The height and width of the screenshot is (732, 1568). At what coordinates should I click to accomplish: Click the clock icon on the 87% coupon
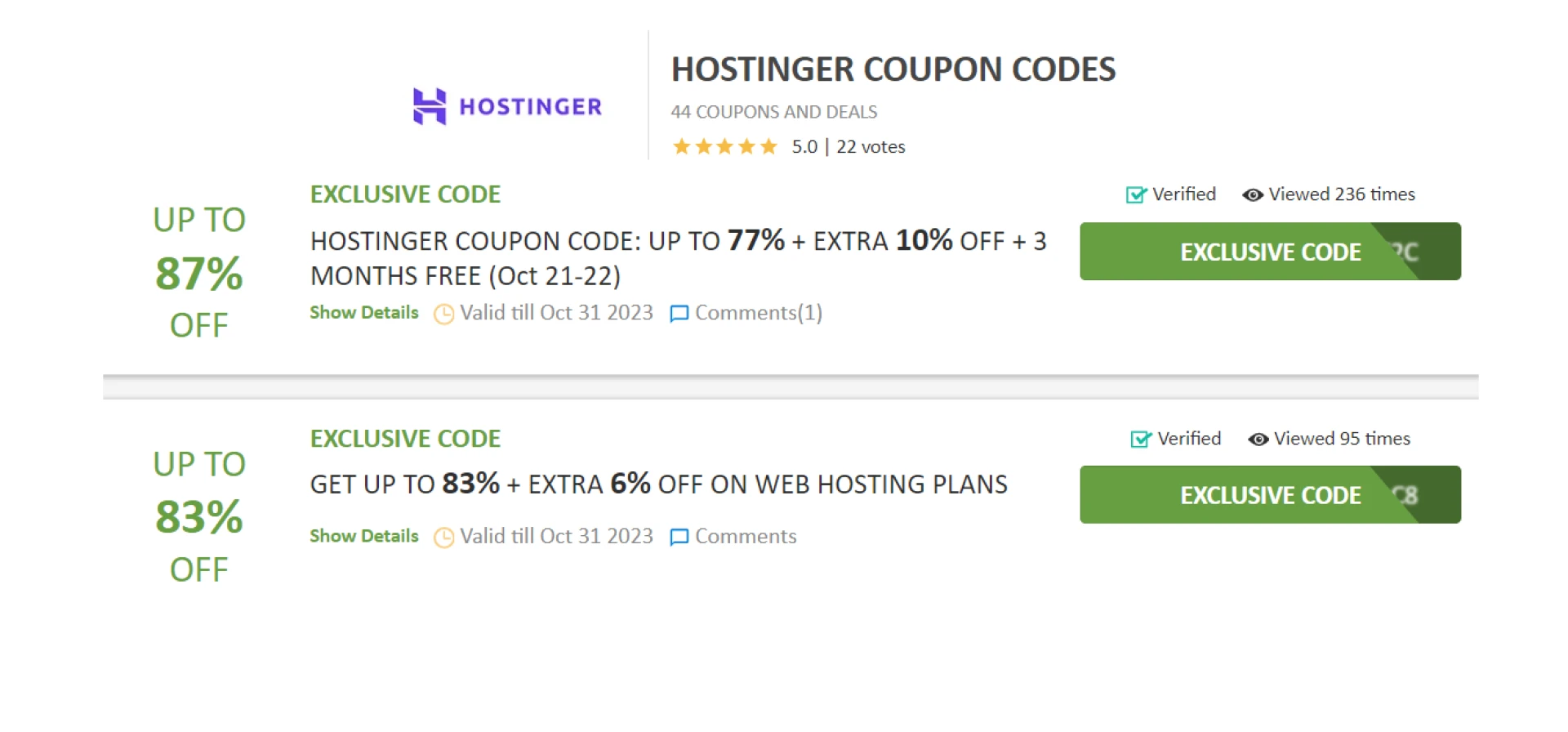442,314
